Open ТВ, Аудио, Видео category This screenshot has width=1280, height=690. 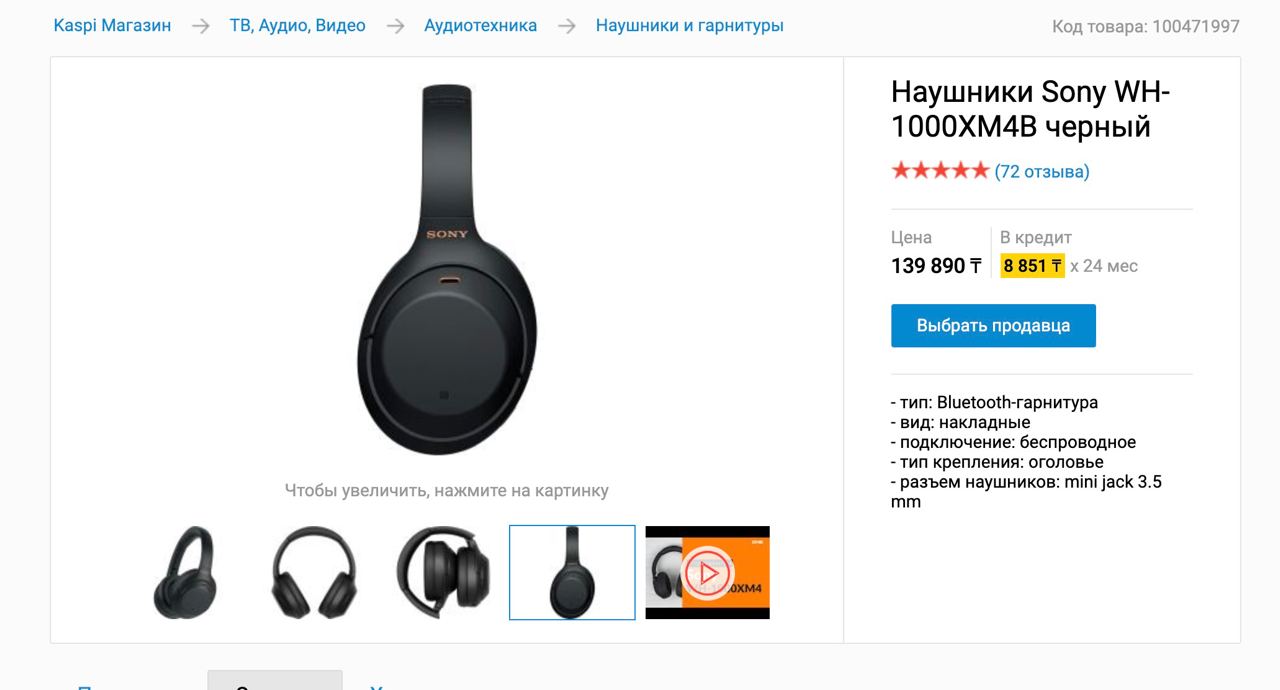pos(298,26)
